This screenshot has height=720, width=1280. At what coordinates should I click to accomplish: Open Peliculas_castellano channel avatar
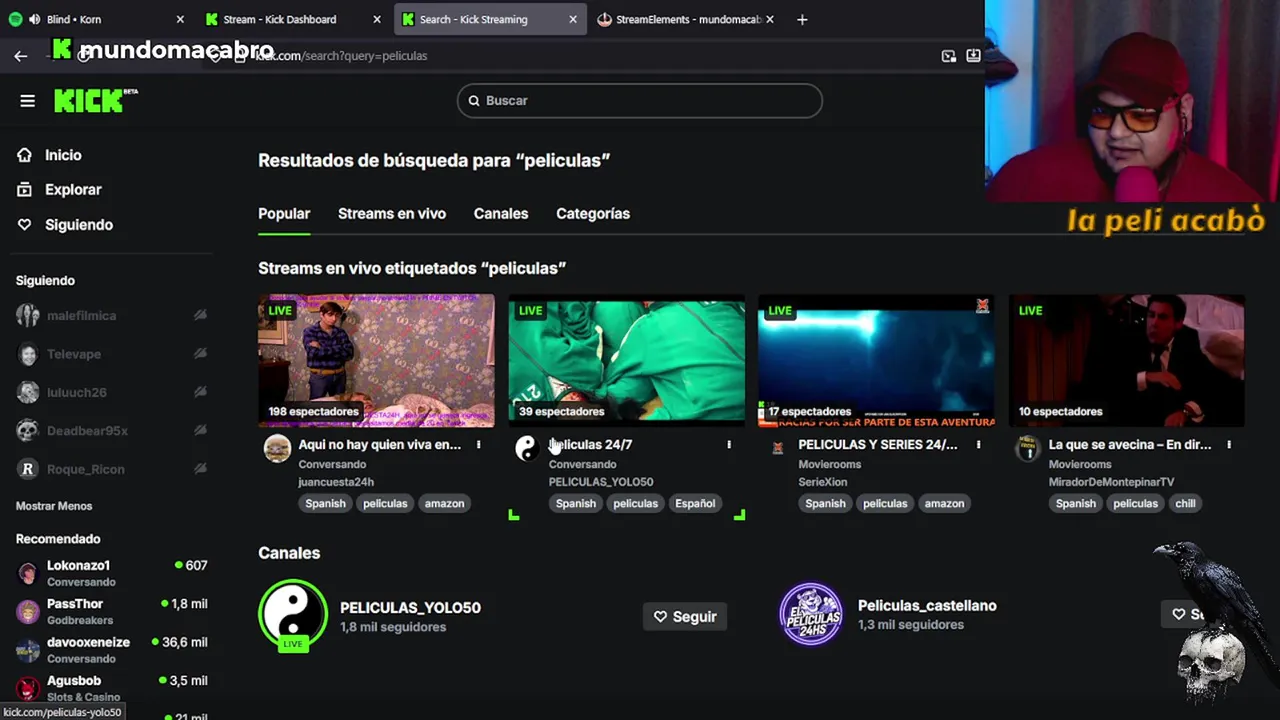click(x=811, y=614)
